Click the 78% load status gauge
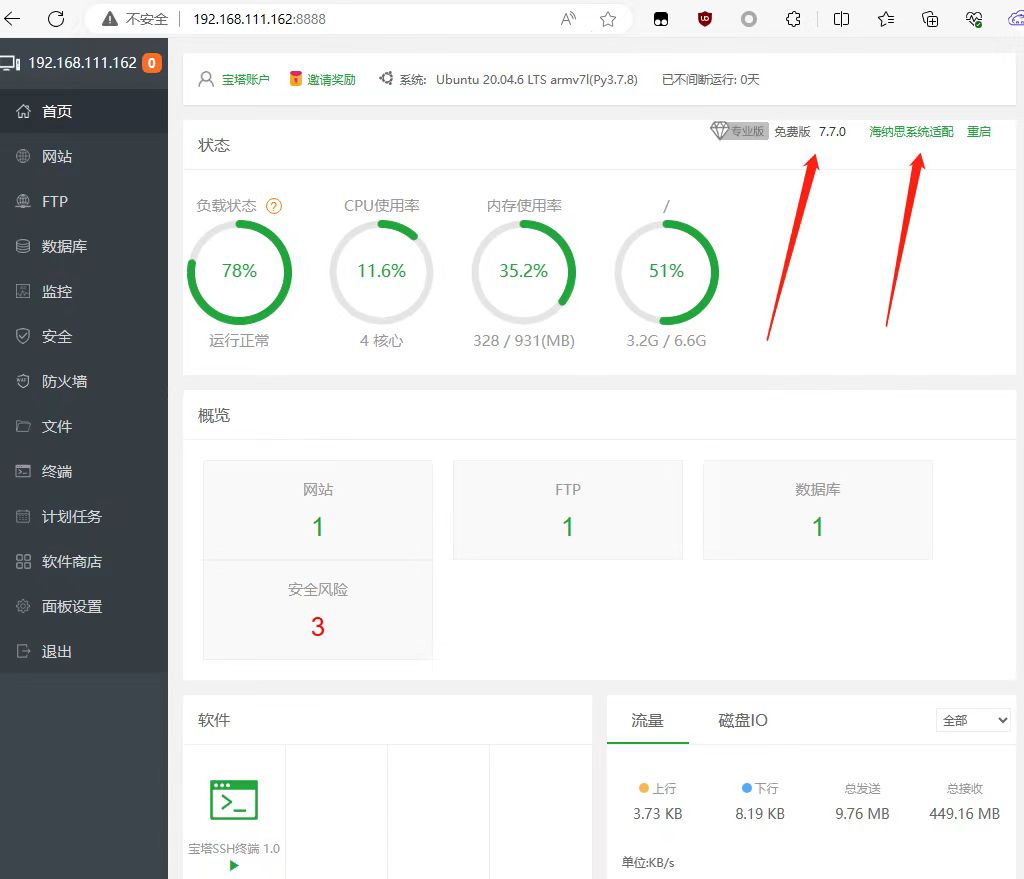Screen dimensions: 1024x879 click(239, 272)
